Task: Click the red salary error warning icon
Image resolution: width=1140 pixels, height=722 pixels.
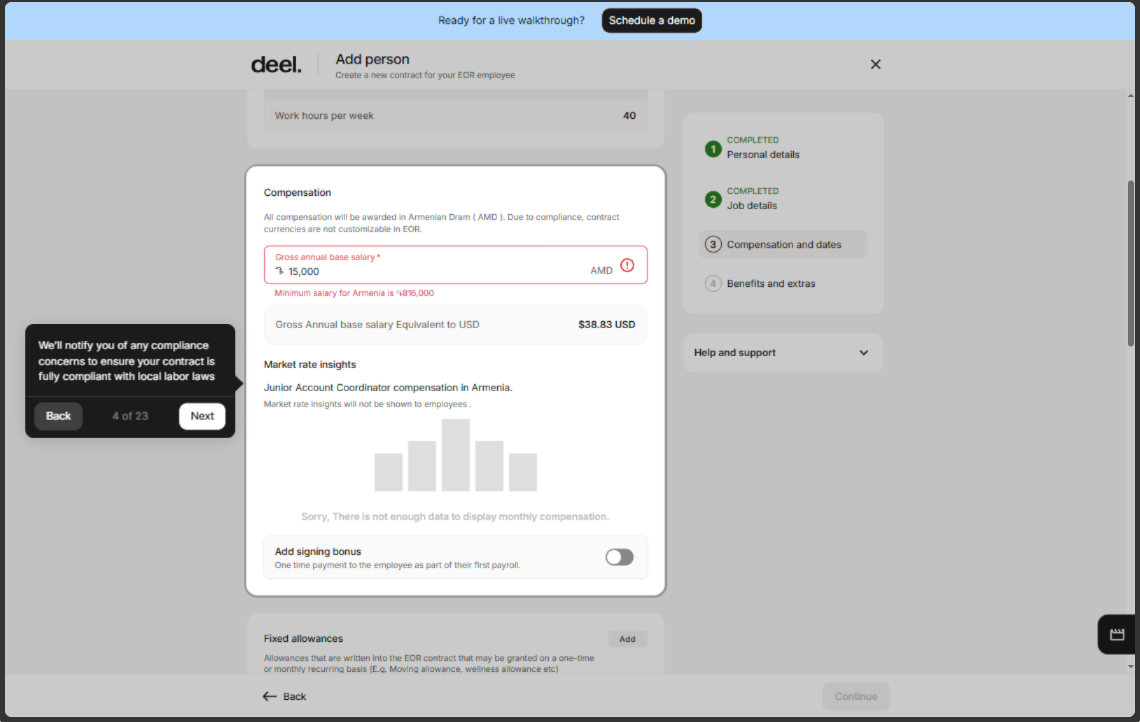Action: pyautogui.click(x=627, y=265)
